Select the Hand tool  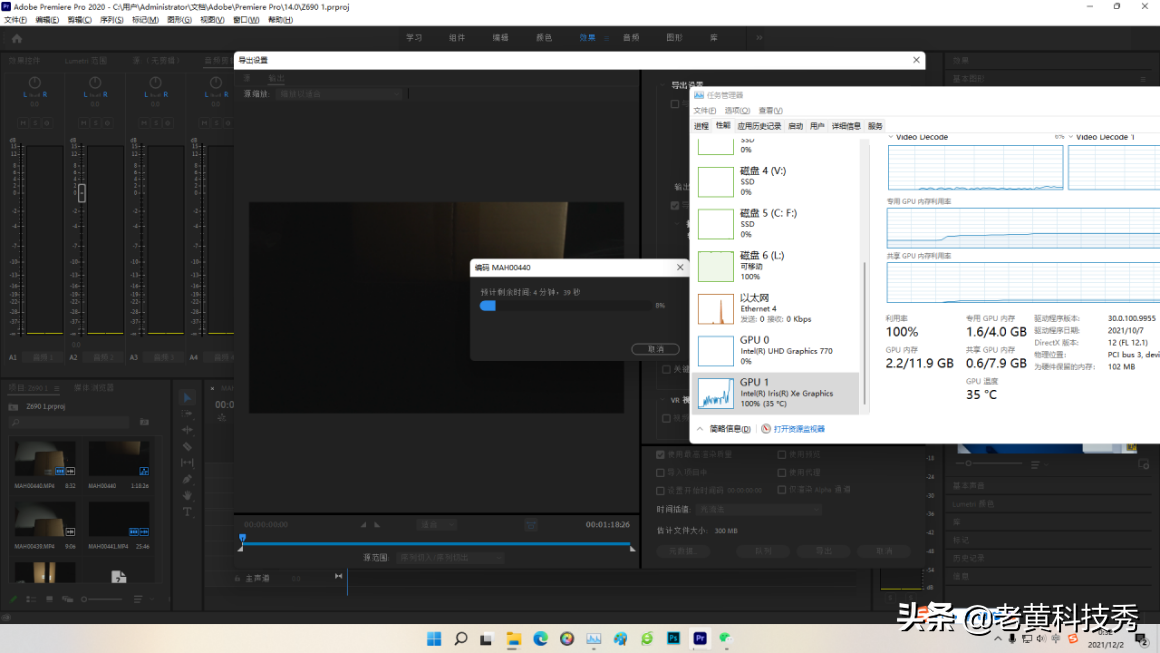187,495
